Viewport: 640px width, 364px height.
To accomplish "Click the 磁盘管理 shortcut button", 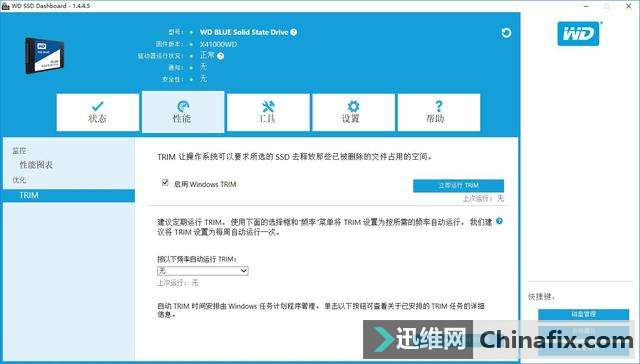I will tap(583, 314).
